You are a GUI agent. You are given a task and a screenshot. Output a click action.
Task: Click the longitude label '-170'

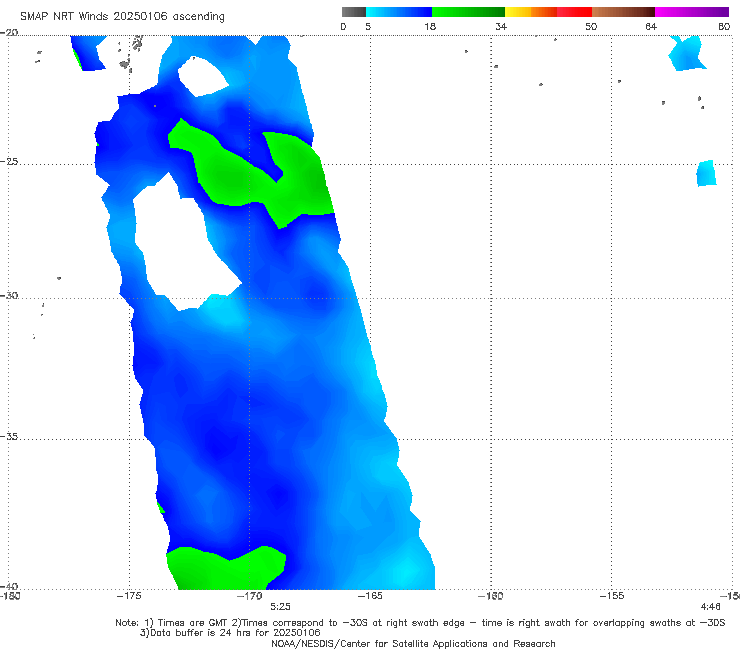click(250, 596)
